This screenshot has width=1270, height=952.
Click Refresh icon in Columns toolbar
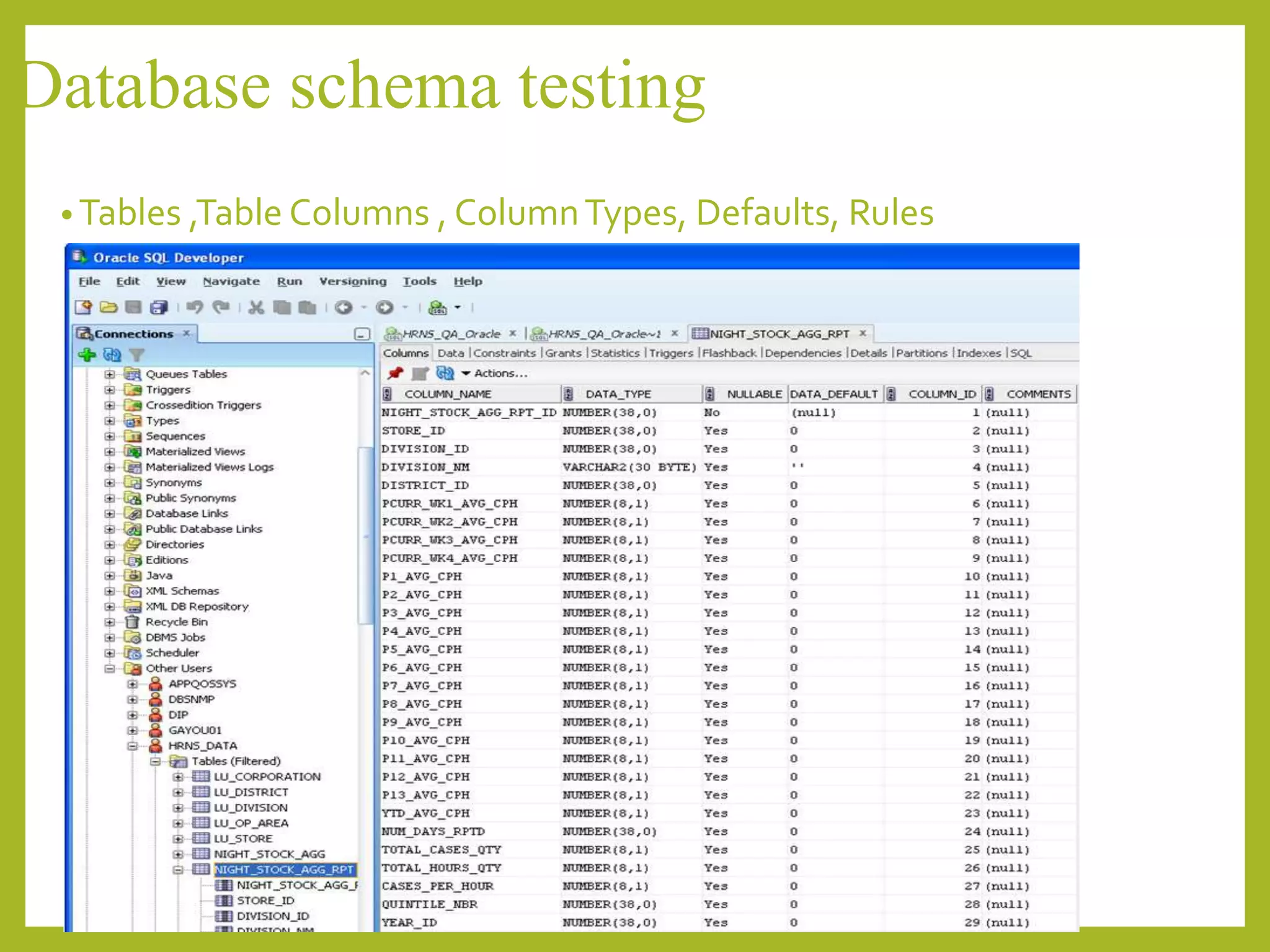coord(445,373)
